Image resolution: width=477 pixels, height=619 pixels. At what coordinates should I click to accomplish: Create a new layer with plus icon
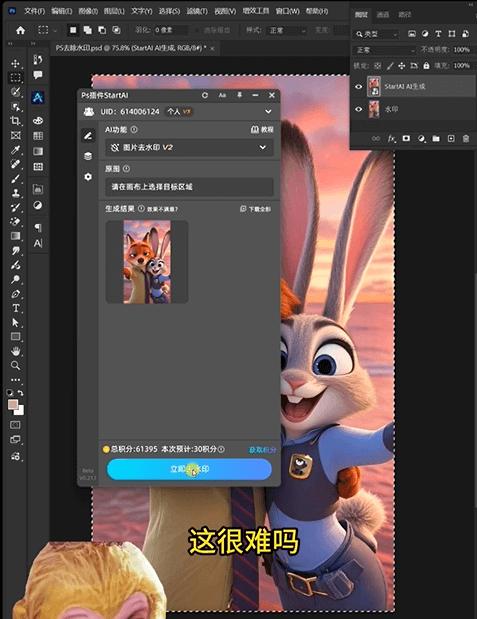point(451,138)
